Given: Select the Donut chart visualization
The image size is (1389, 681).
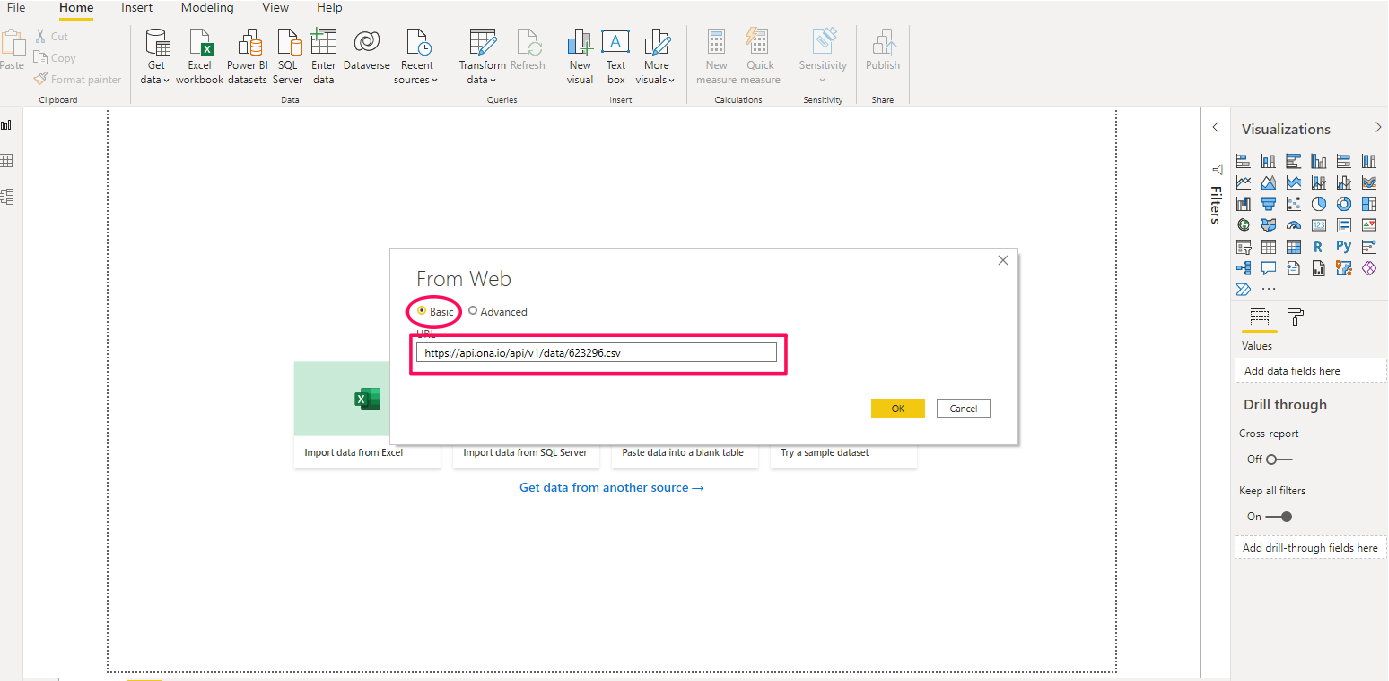Looking at the screenshot, I should (x=1344, y=204).
